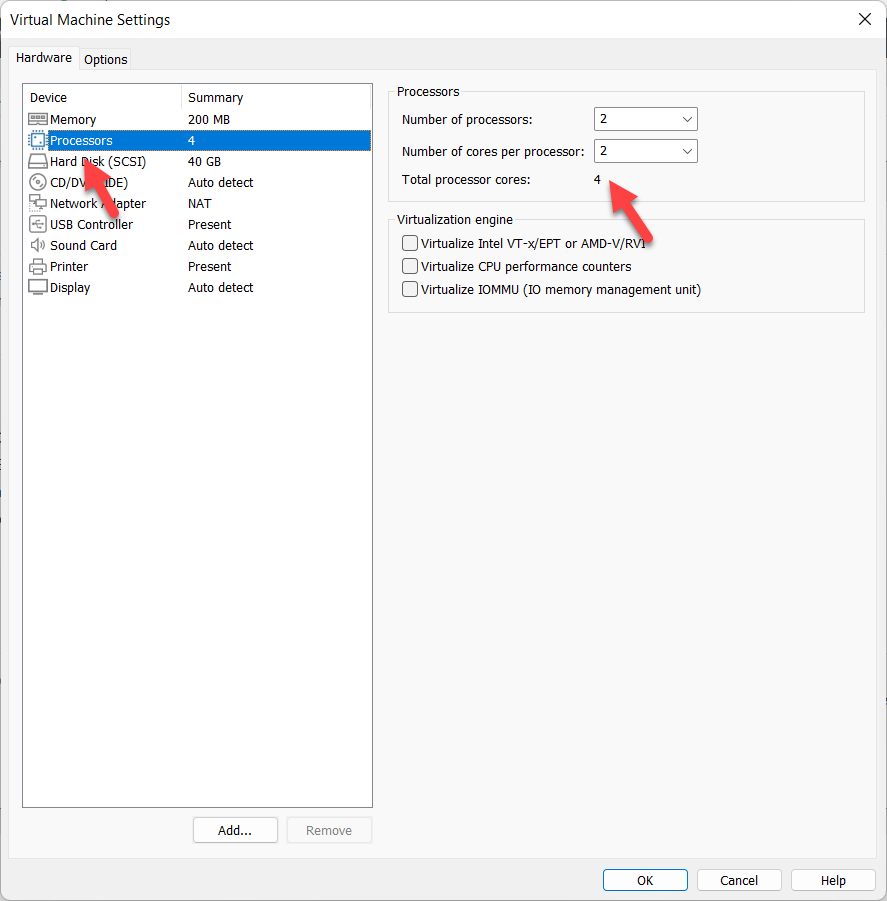Click the Hard Disk (SCSI) icon
The width and height of the screenshot is (887, 901).
point(38,162)
